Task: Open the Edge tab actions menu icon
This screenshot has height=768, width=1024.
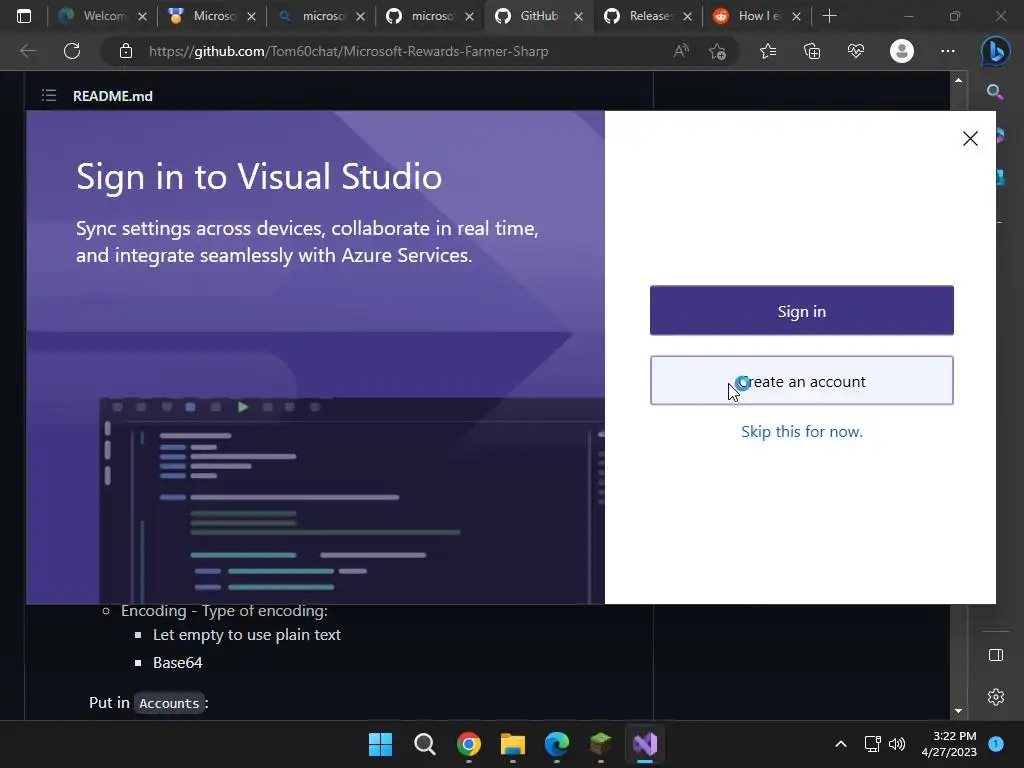Action: click(24, 16)
